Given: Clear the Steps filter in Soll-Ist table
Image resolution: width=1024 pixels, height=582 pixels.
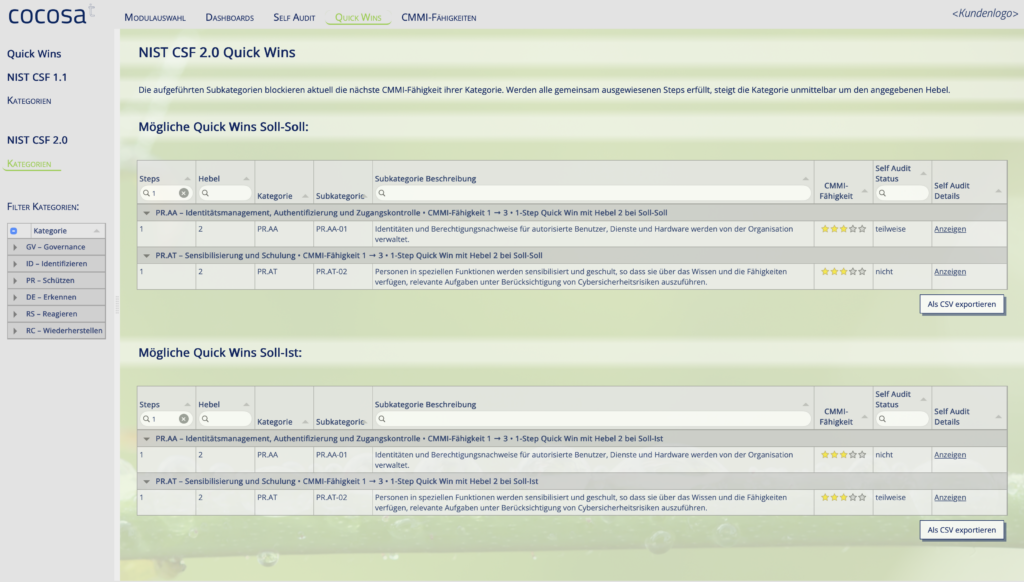Looking at the screenshot, I should [x=184, y=419].
